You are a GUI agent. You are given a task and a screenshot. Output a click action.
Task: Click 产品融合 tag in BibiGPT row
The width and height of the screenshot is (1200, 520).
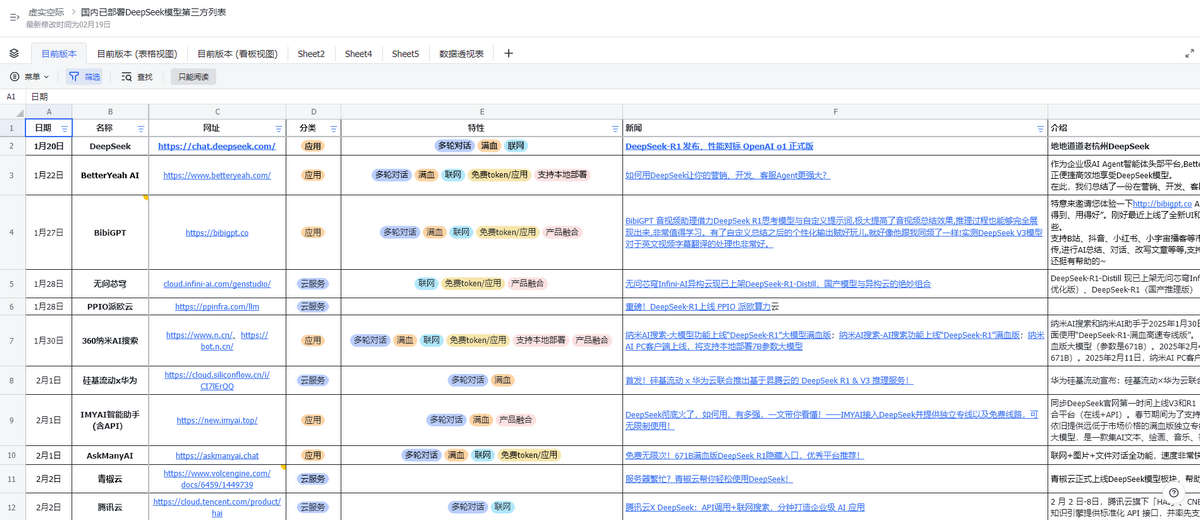tap(562, 232)
